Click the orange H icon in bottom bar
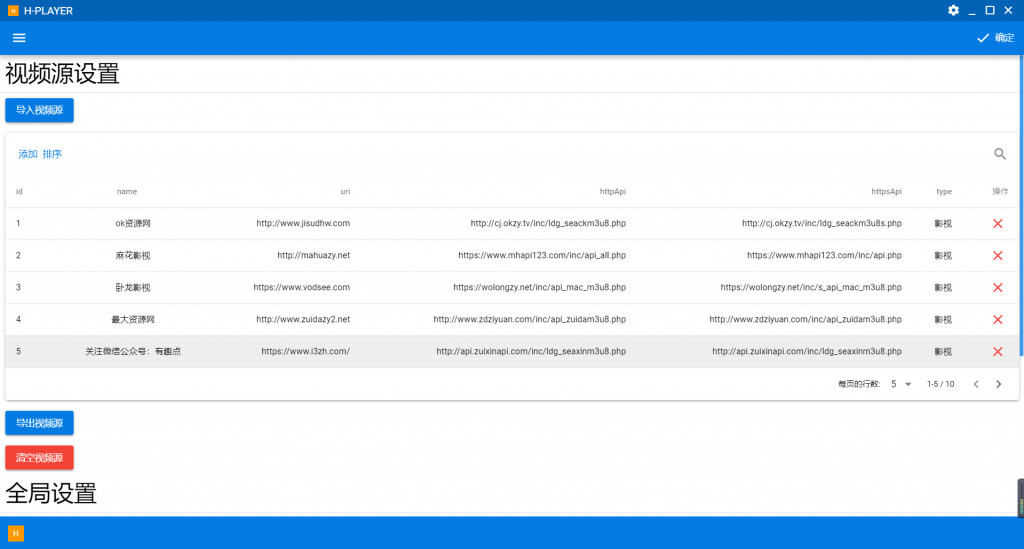Viewport: 1024px width, 549px height. (16, 533)
